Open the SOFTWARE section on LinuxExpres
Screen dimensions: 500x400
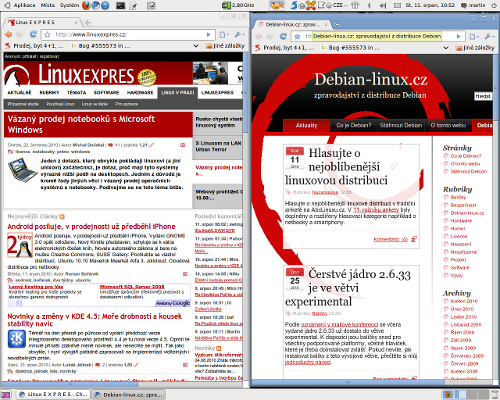tap(106, 92)
